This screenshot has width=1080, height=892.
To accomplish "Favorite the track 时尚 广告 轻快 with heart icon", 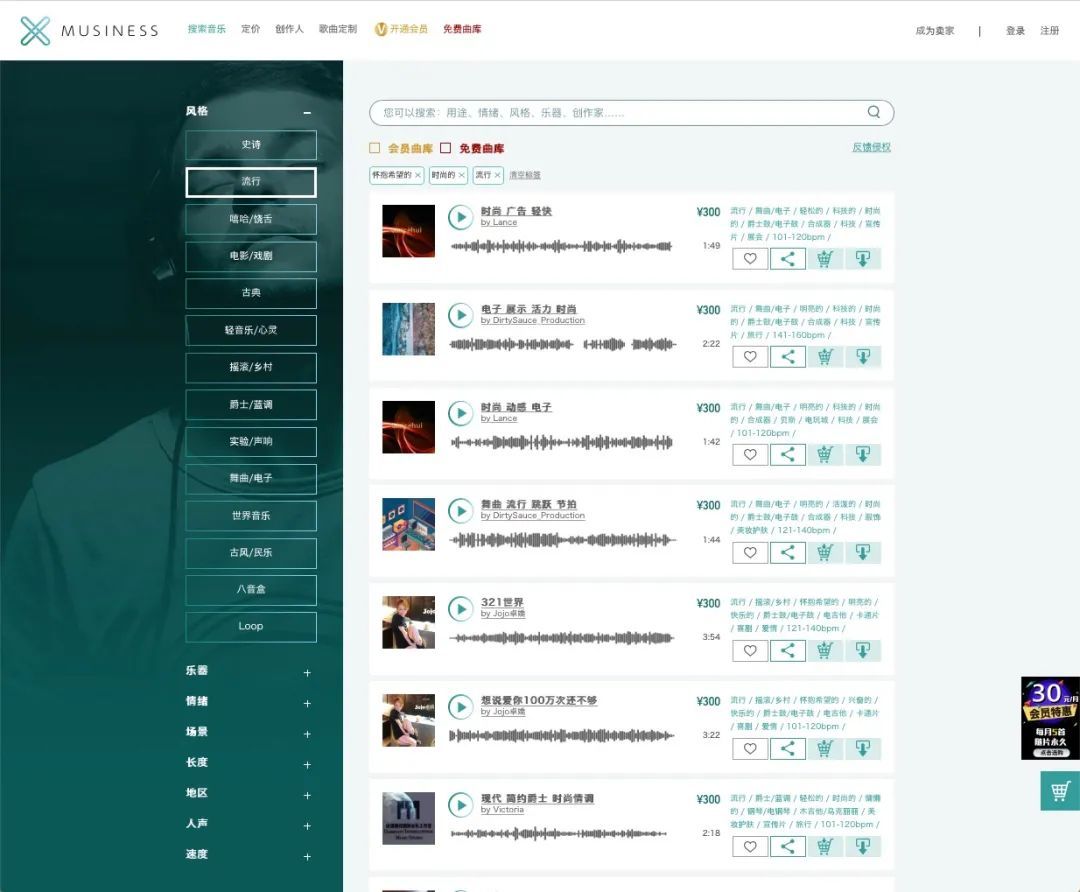I will (x=750, y=259).
